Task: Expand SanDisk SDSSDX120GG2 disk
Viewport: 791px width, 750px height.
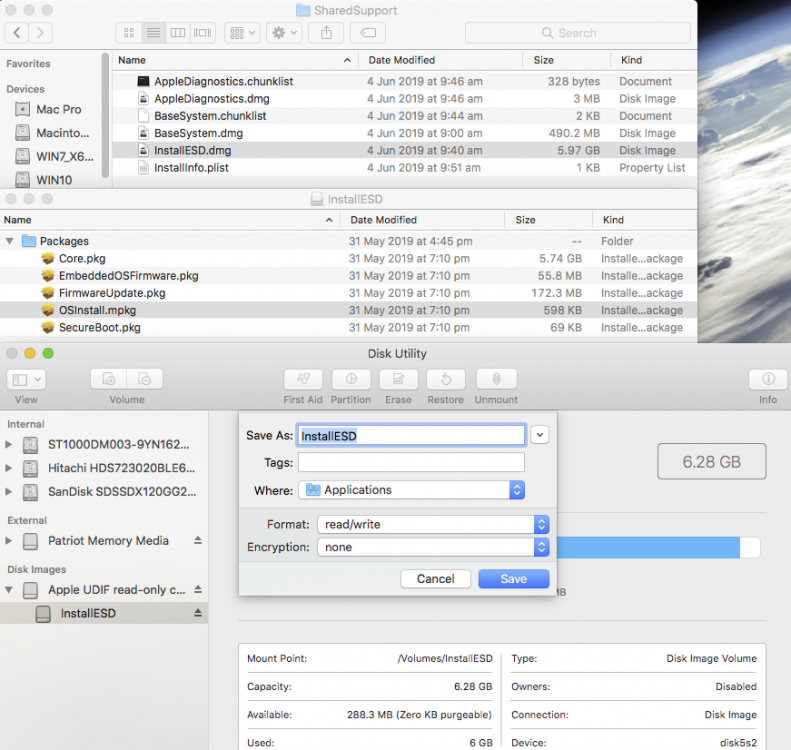Action: tap(9, 492)
